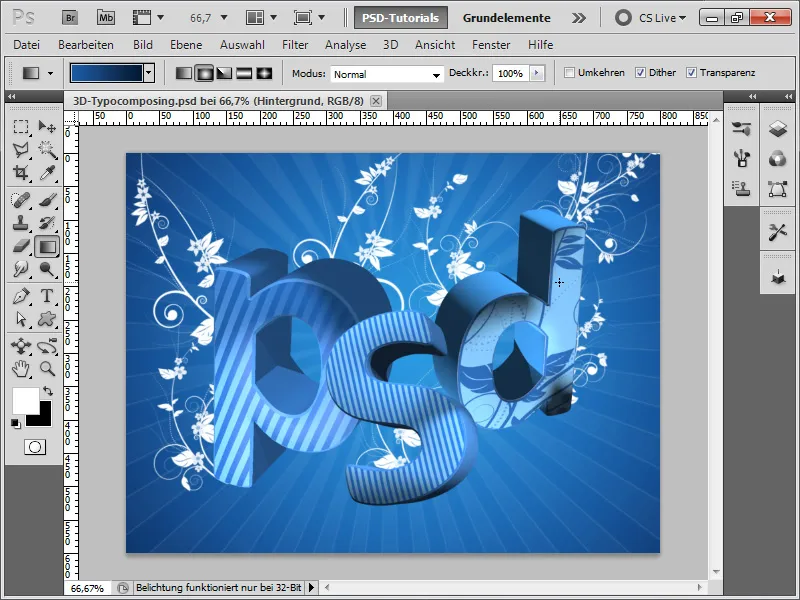Select the Custom Shape tool
The height and width of the screenshot is (600, 800).
[47, 319]
